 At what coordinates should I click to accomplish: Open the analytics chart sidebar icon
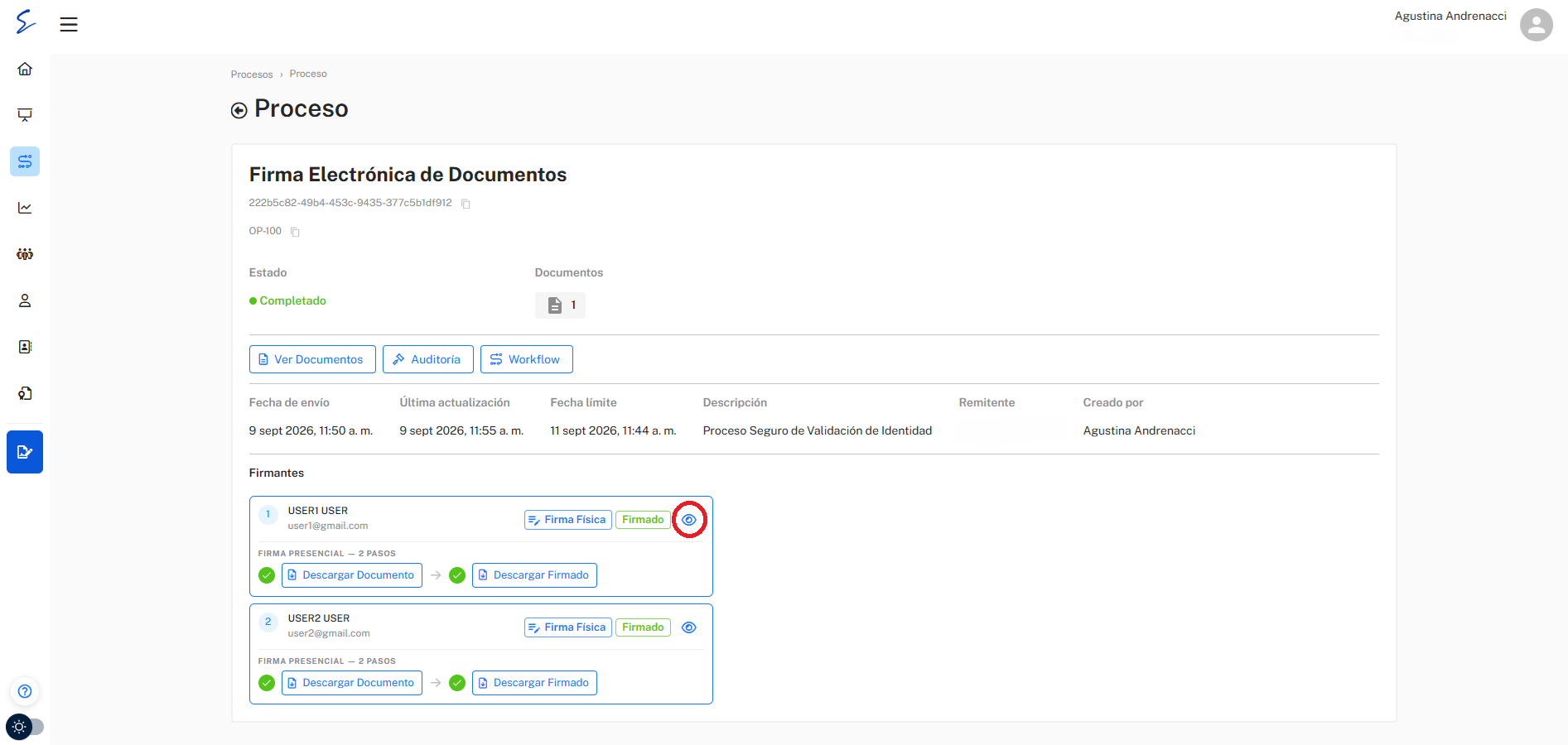point(25,208)
